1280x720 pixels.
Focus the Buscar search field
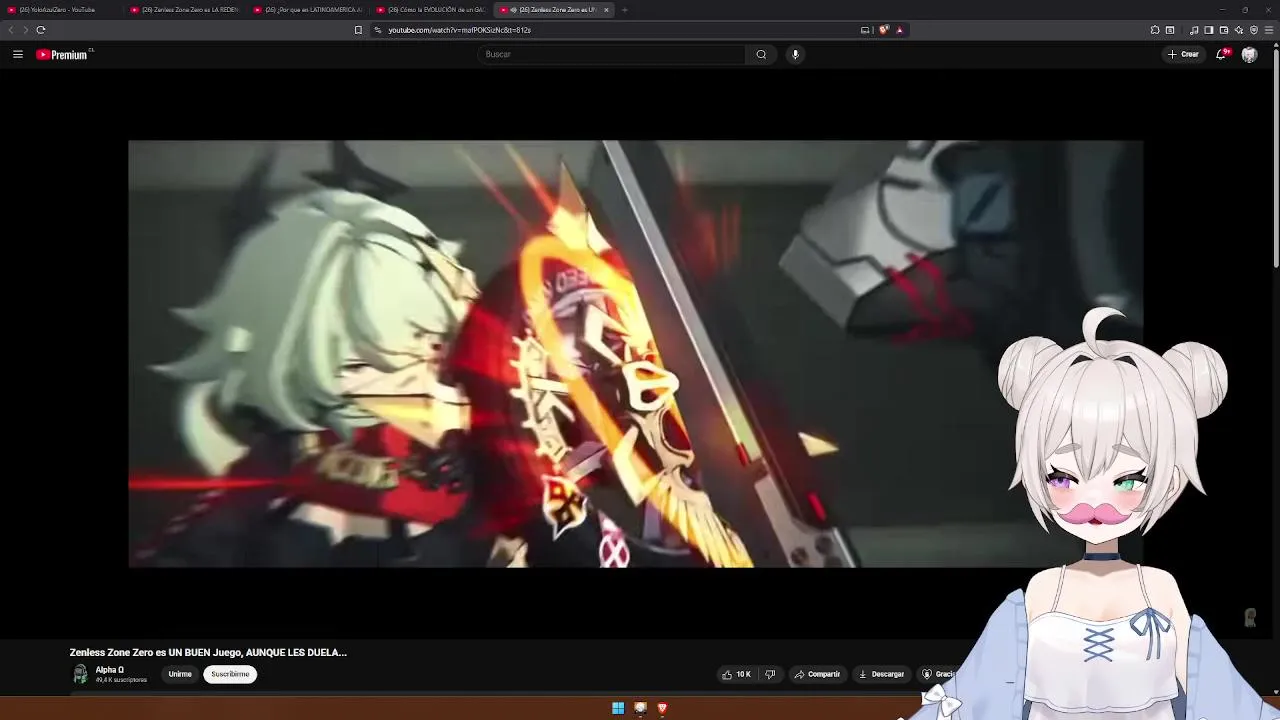(x=611, y=54)
